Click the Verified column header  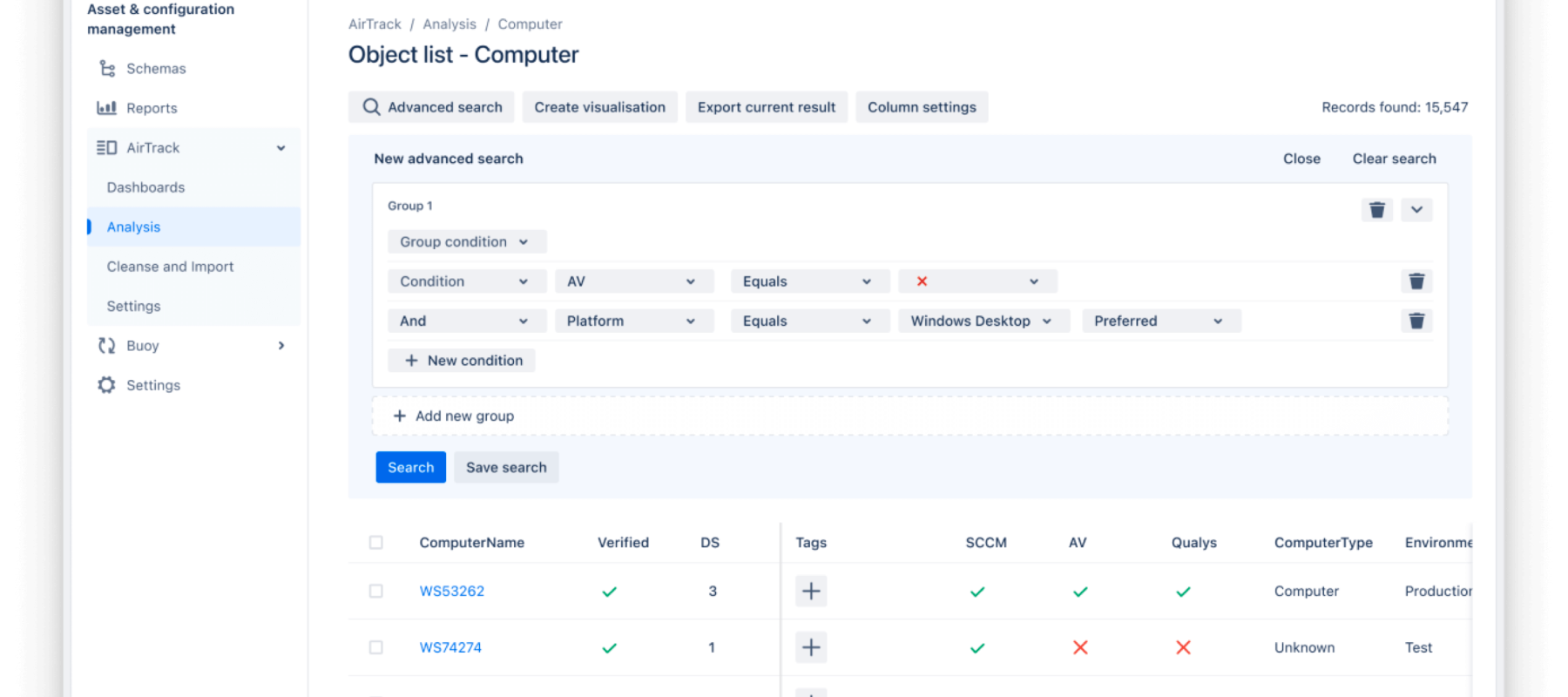point(623,543)
